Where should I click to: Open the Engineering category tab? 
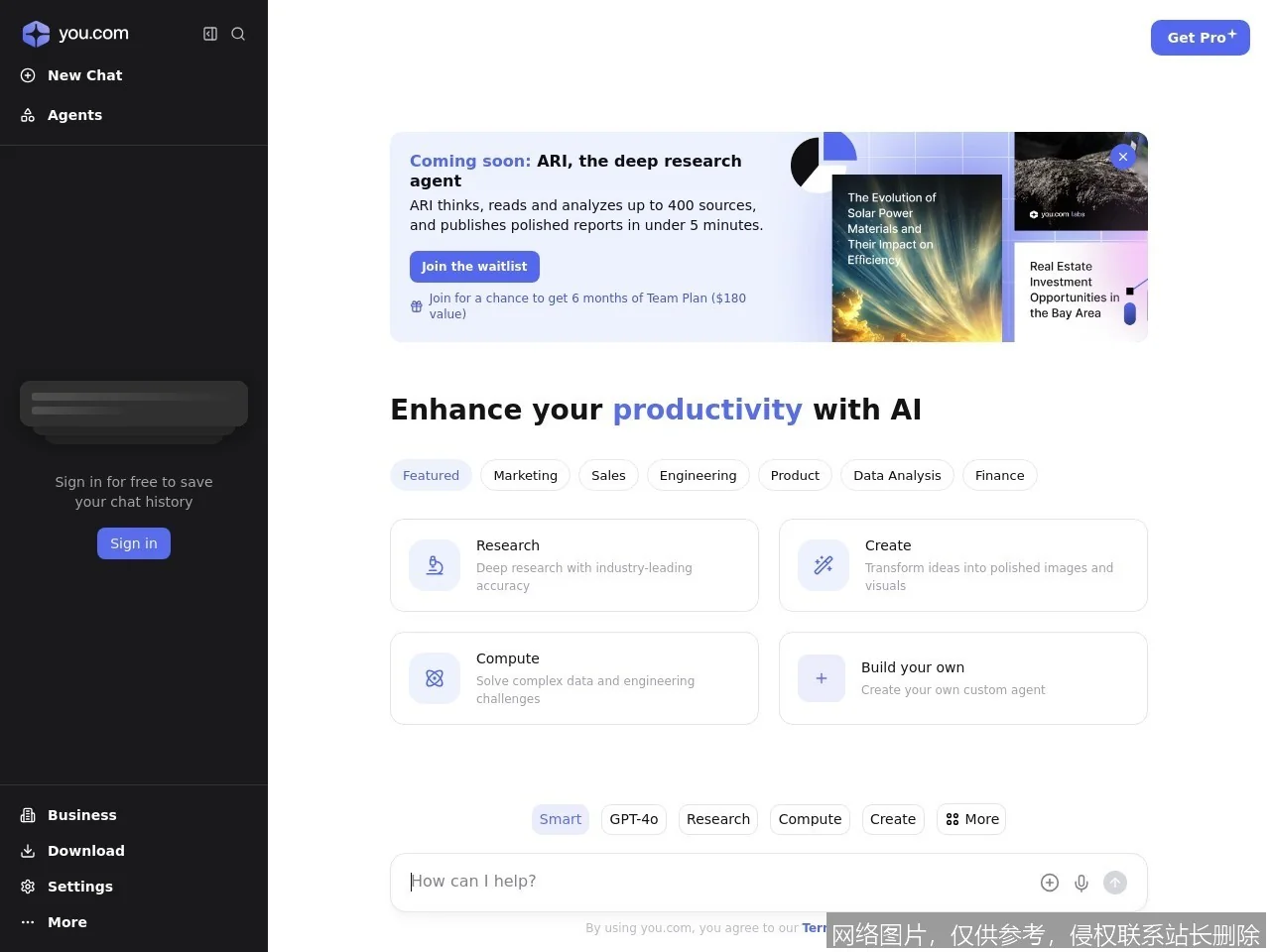point(698,475)
